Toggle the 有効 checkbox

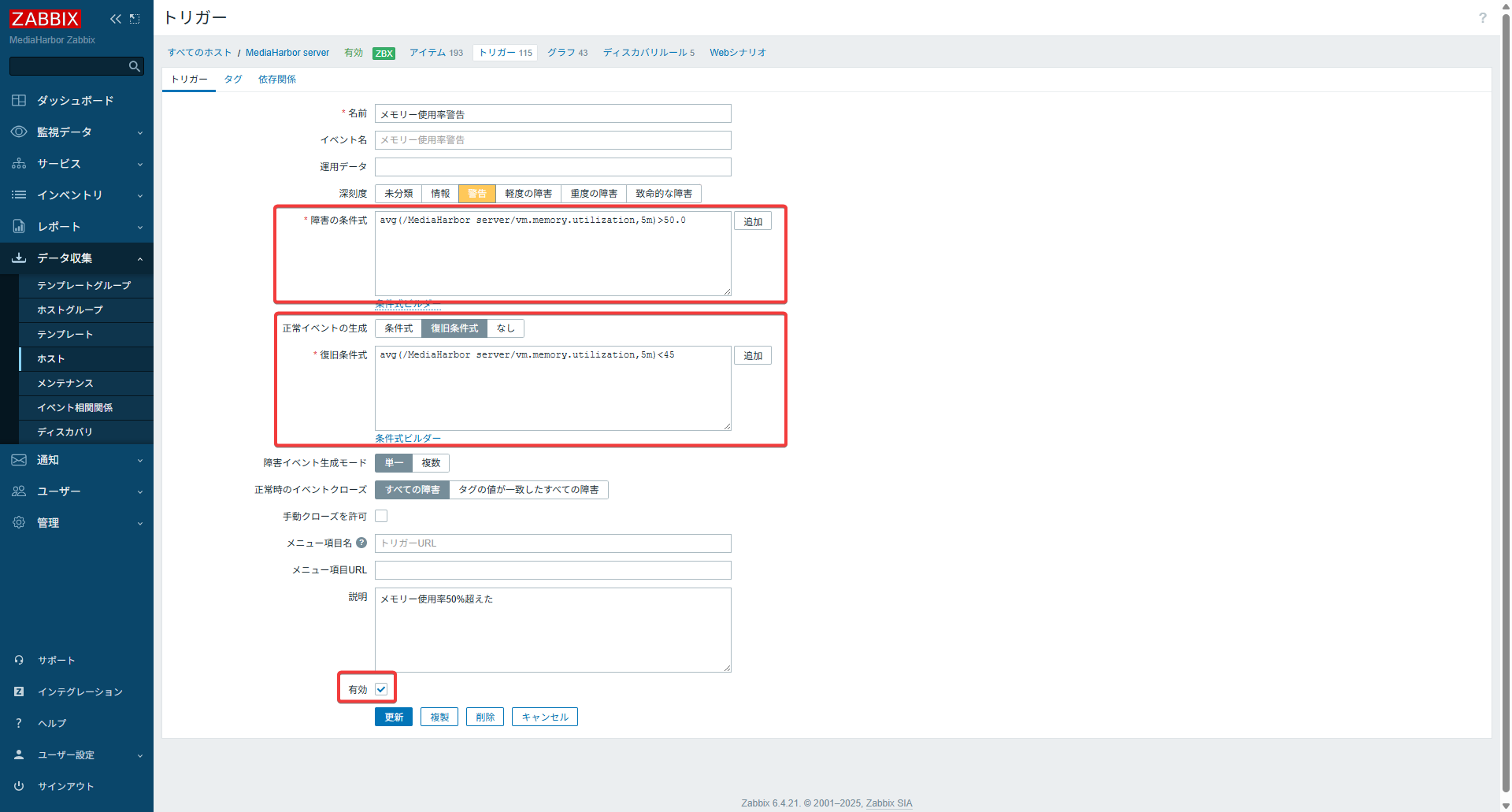(381, 689)
